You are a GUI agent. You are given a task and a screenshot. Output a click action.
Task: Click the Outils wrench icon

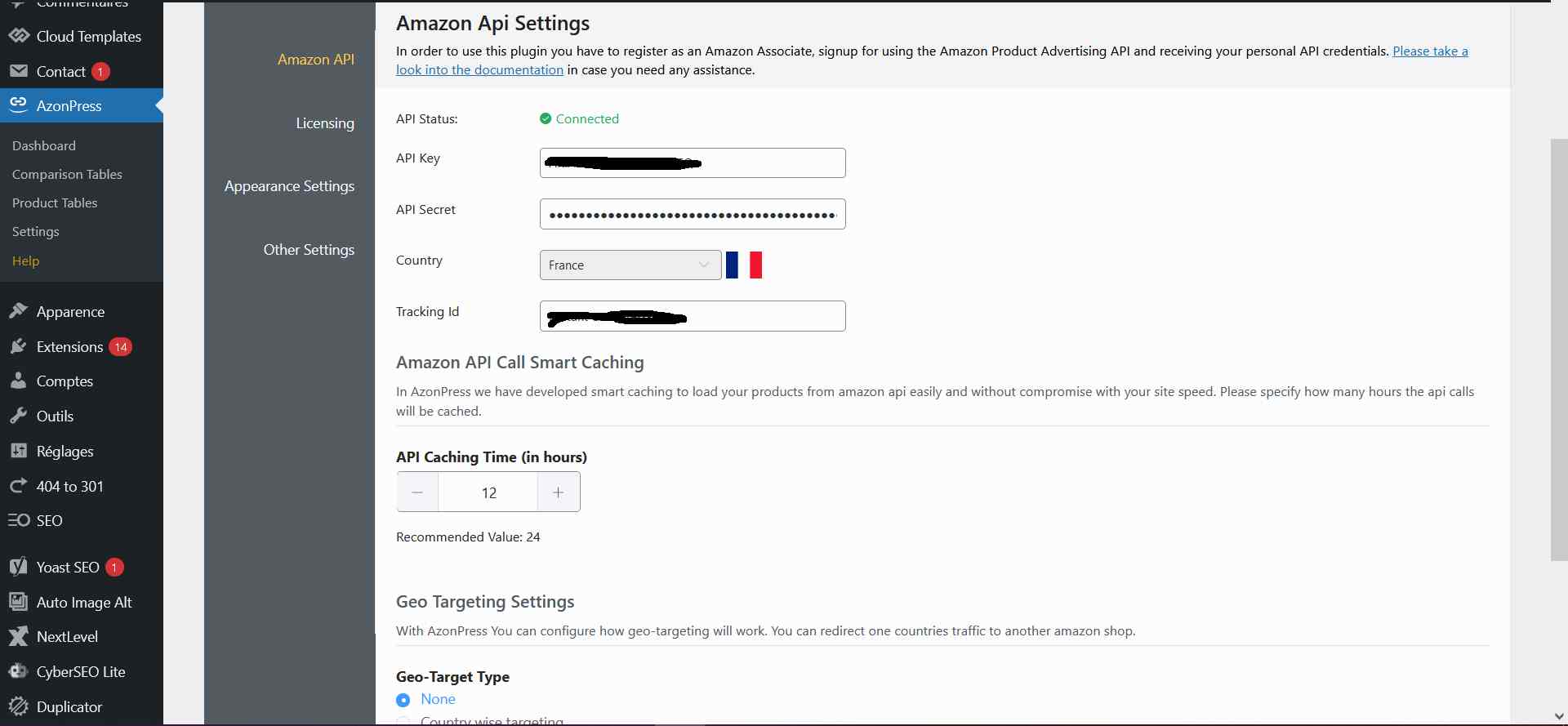pyautogui.click(x=19, y=416)
